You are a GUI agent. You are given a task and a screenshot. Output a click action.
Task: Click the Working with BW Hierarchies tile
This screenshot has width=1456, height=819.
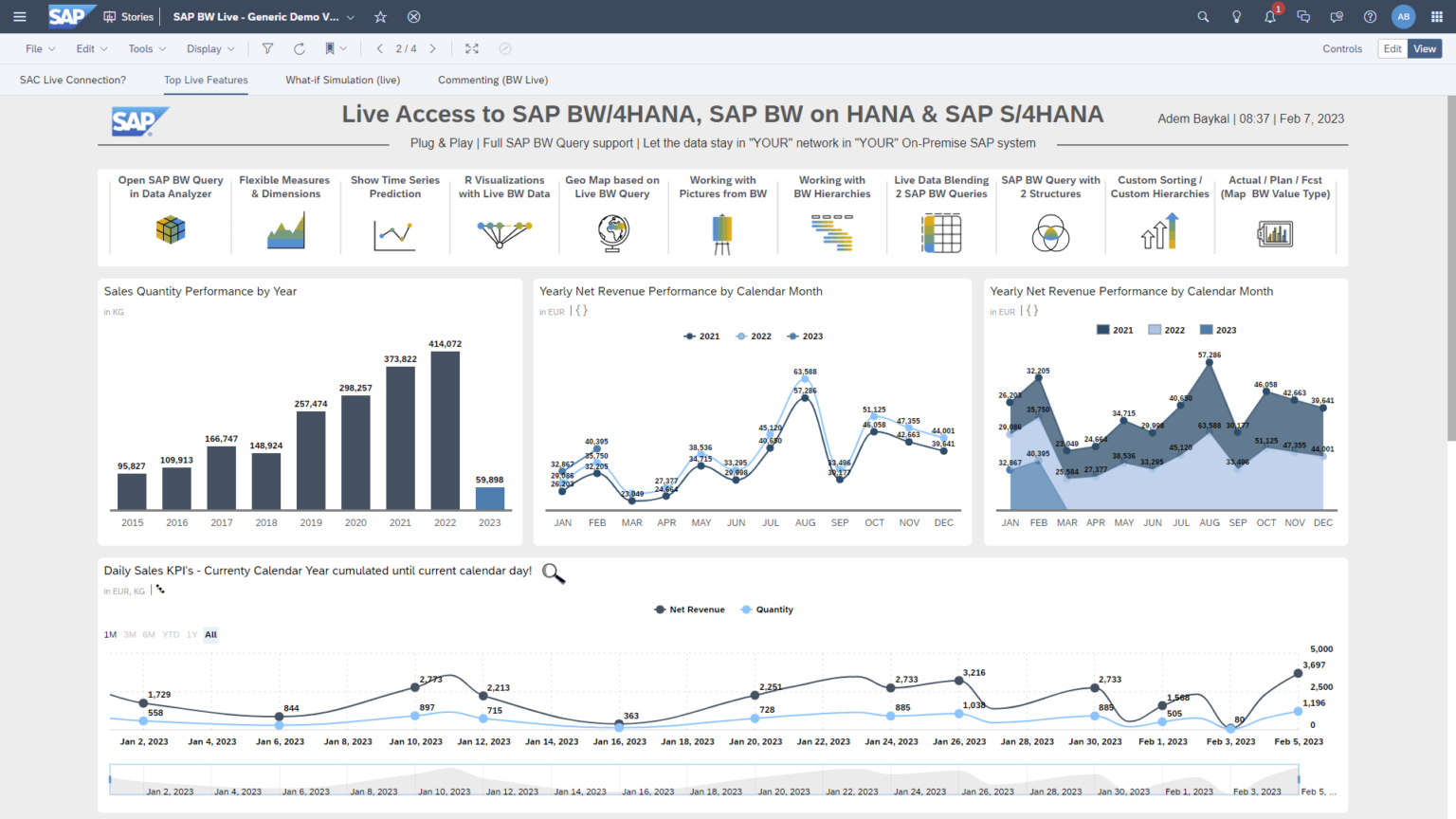832,218
